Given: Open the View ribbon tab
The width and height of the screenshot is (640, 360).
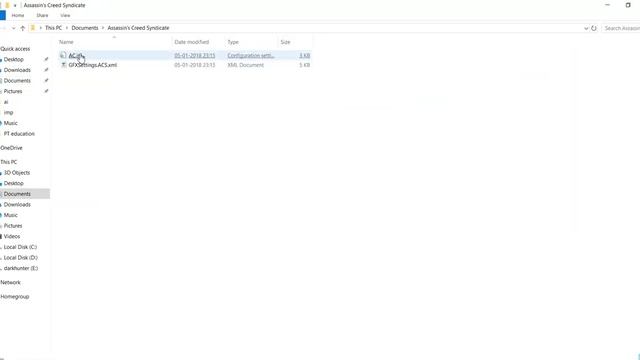Looking at the screenshot, I should [65, 16].
